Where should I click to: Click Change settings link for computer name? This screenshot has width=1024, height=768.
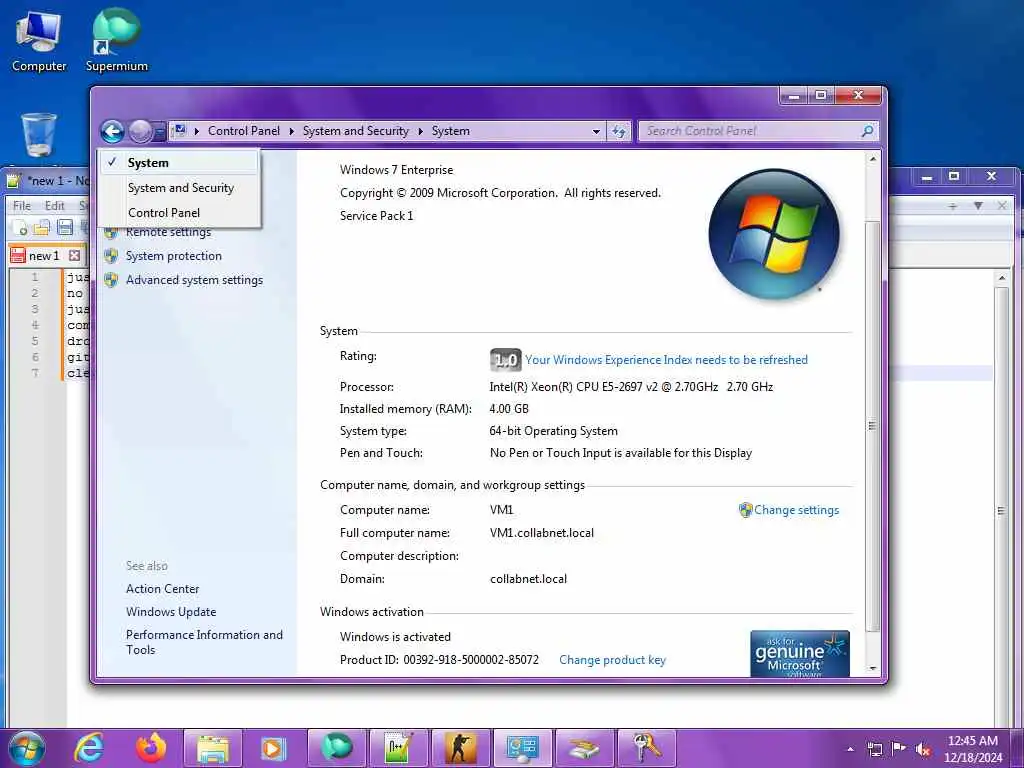click(797, 510)
